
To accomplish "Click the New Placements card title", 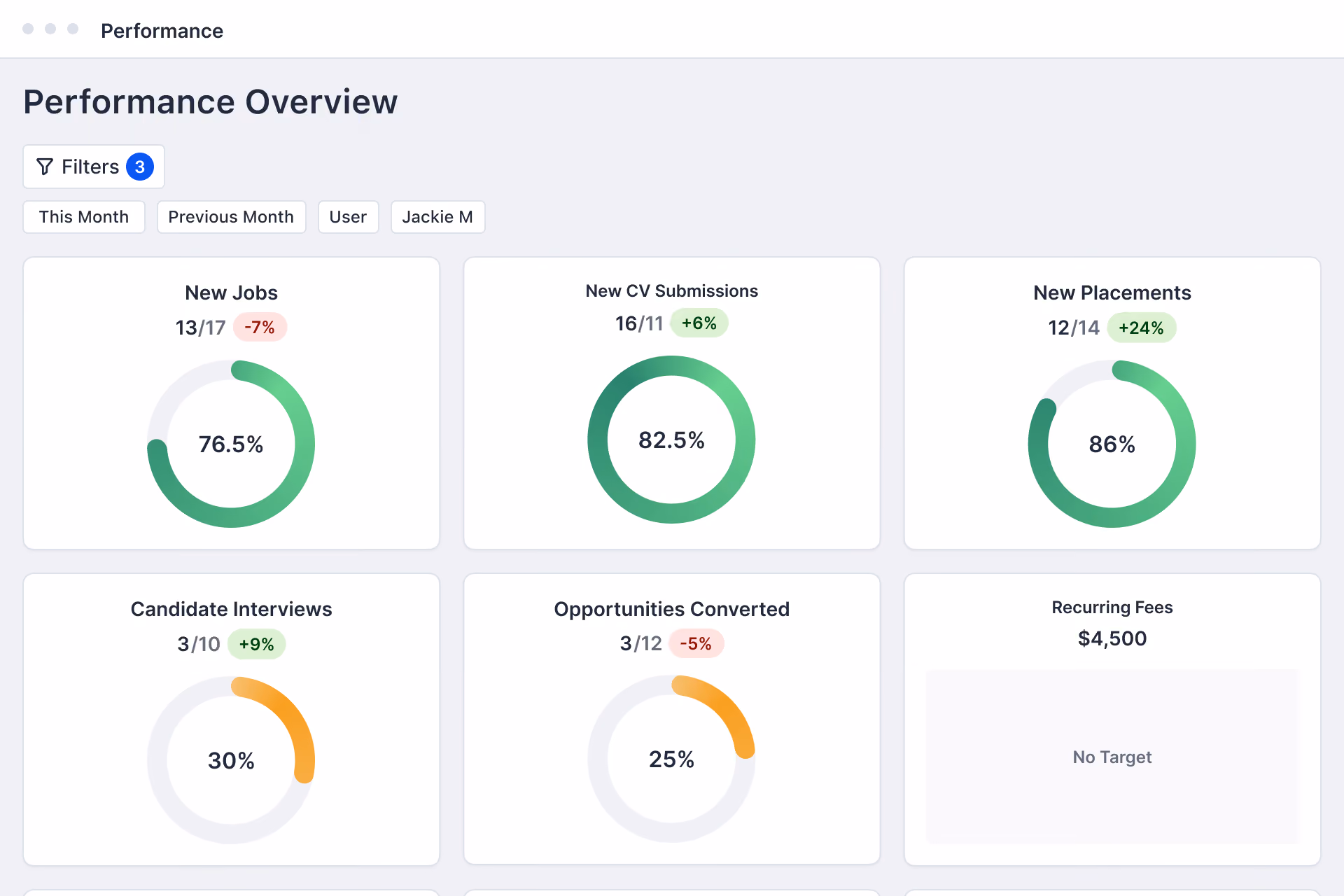I will click(1112, 293).
